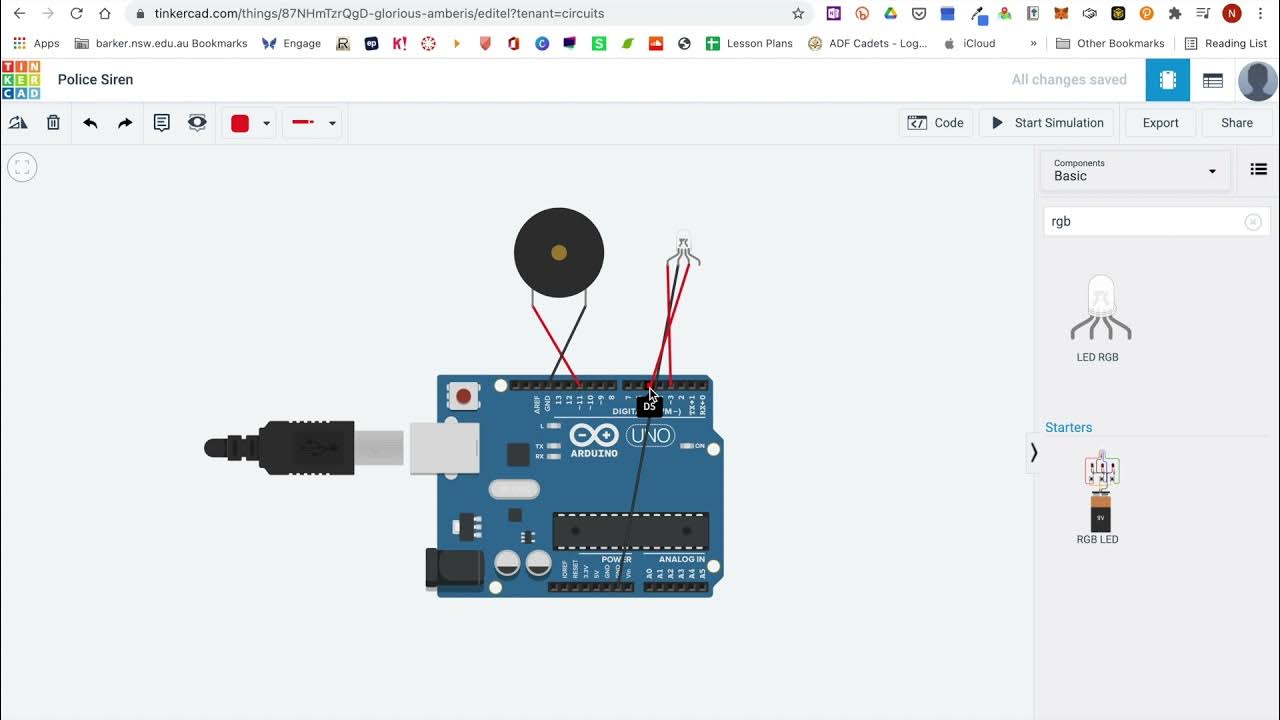Switch to circuit view icon
1280x720 pixels.
click(x=1168, y=80)
